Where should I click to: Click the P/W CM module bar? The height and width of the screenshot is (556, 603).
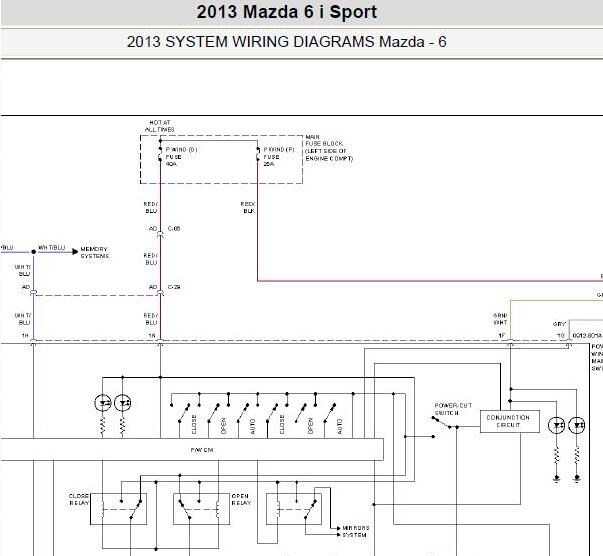[x=192, y=449]
